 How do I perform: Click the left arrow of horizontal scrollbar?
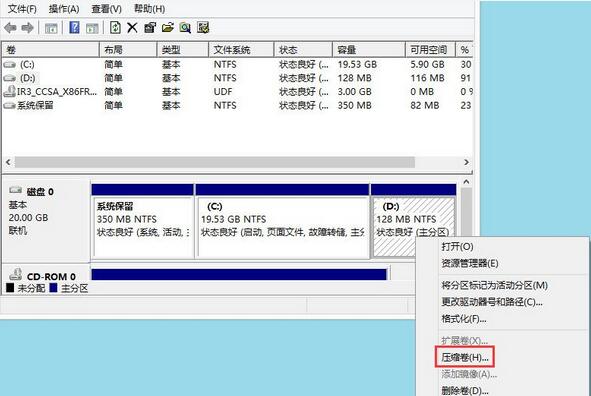pos(8,162)
